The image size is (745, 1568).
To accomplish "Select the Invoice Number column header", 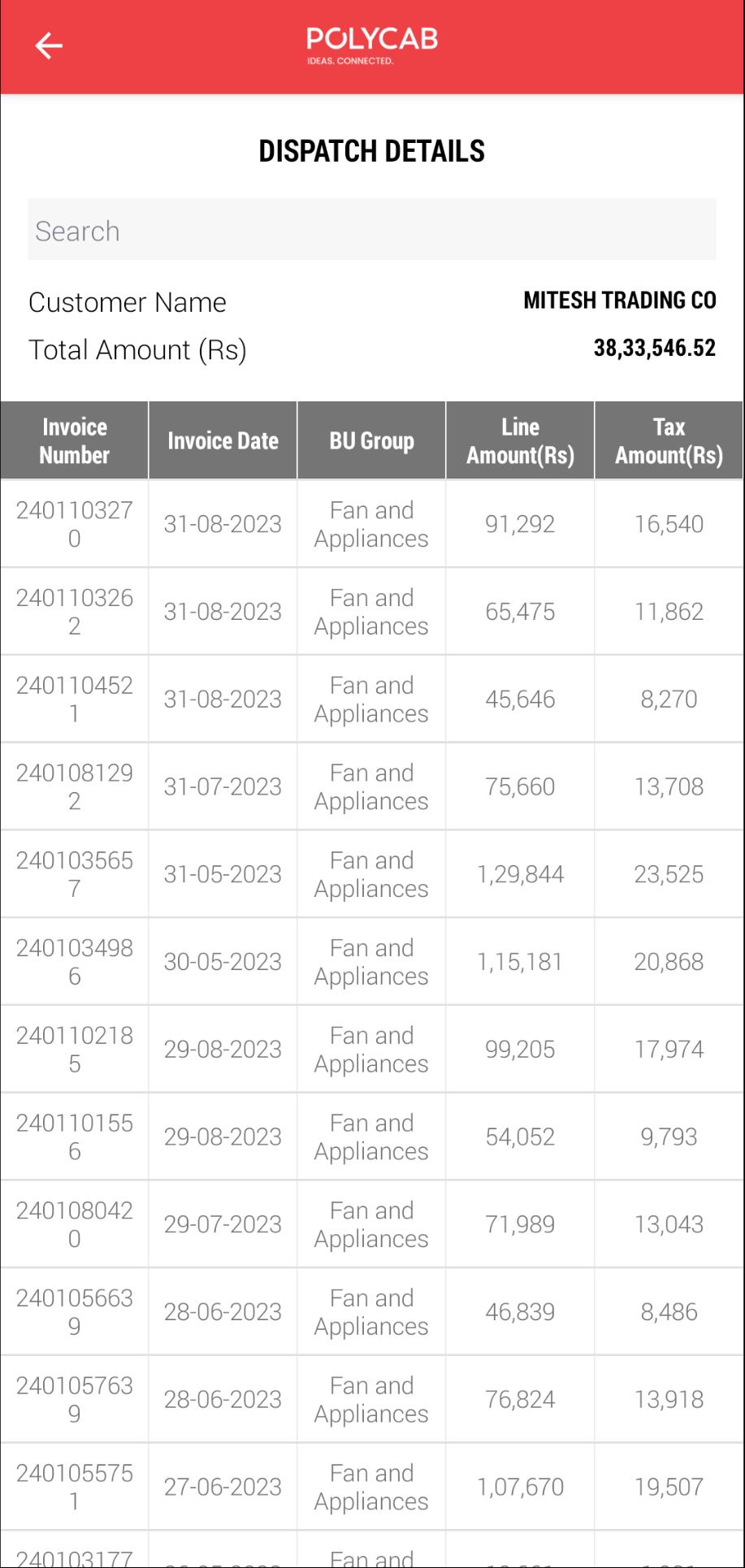I will point(75,440).
